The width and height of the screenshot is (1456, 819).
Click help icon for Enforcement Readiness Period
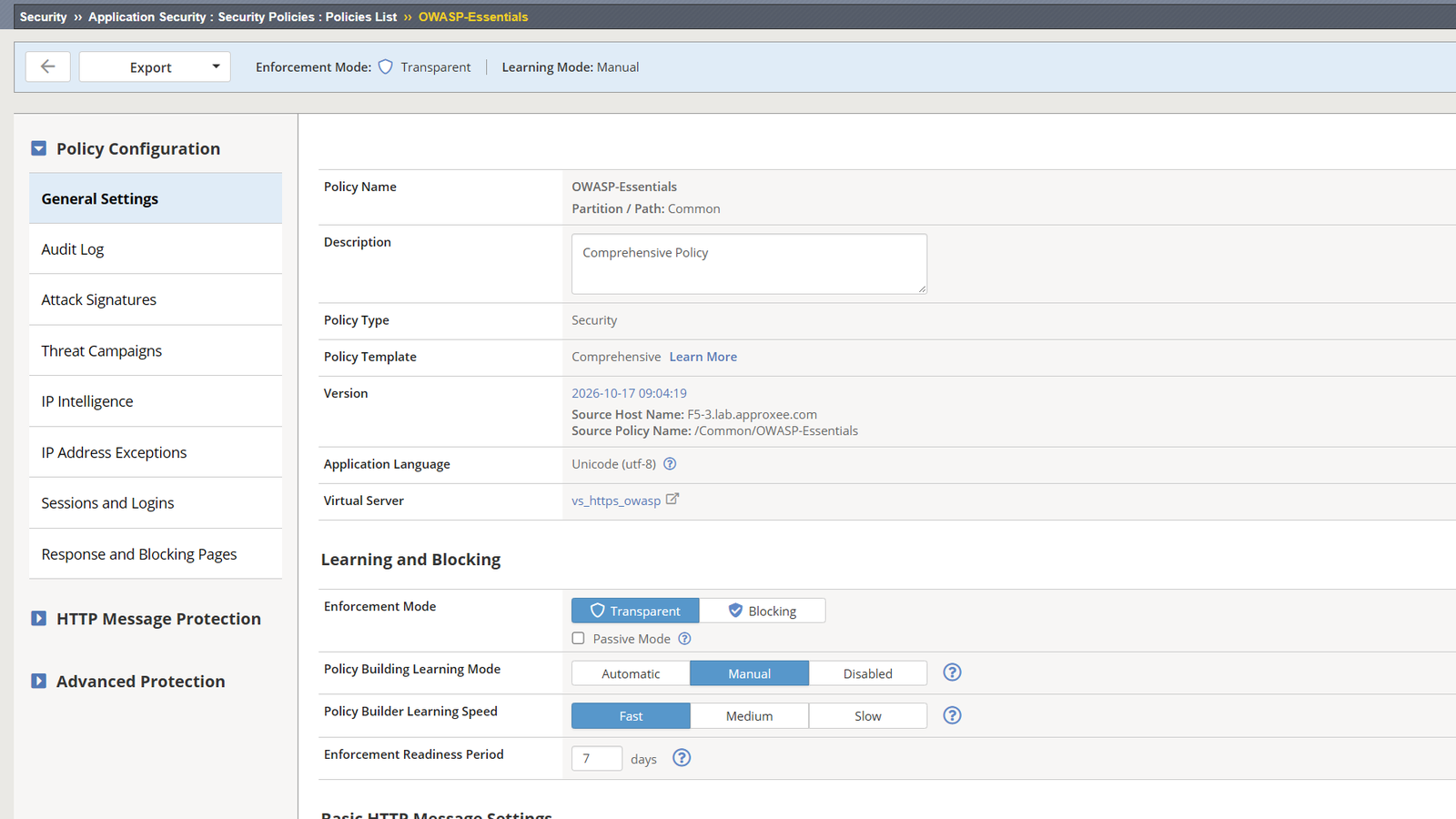682,758
